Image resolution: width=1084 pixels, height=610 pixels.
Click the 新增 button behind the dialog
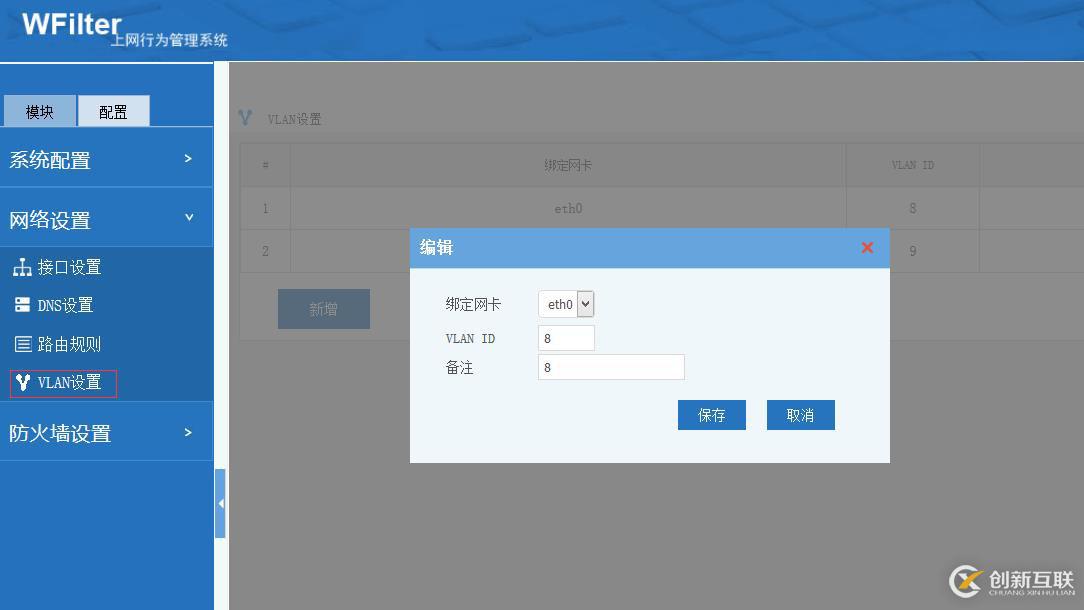click(324, 309)
